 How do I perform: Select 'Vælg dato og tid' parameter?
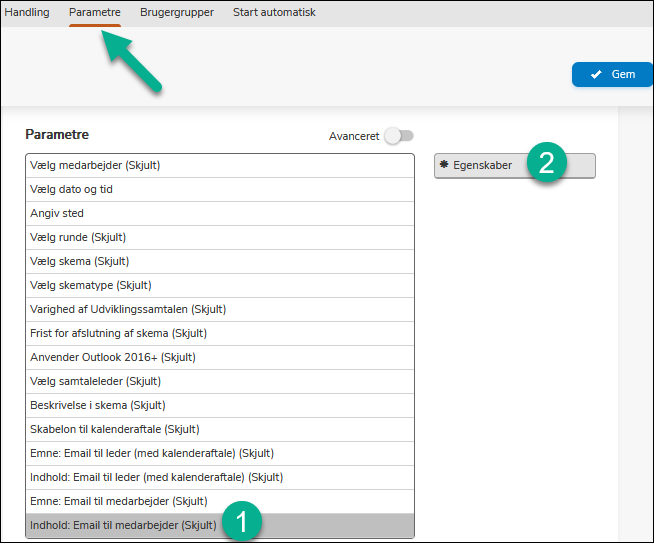coord(73,189)
